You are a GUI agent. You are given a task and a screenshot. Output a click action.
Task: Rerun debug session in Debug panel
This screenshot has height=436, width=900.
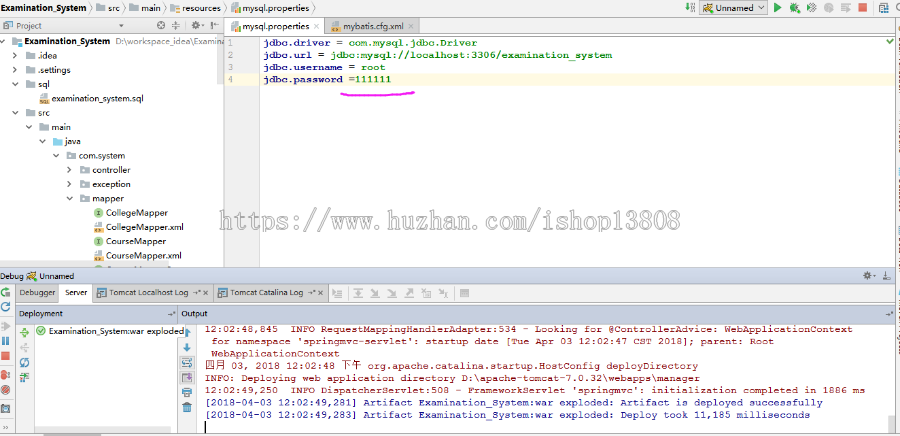click(x=5, y=292)
